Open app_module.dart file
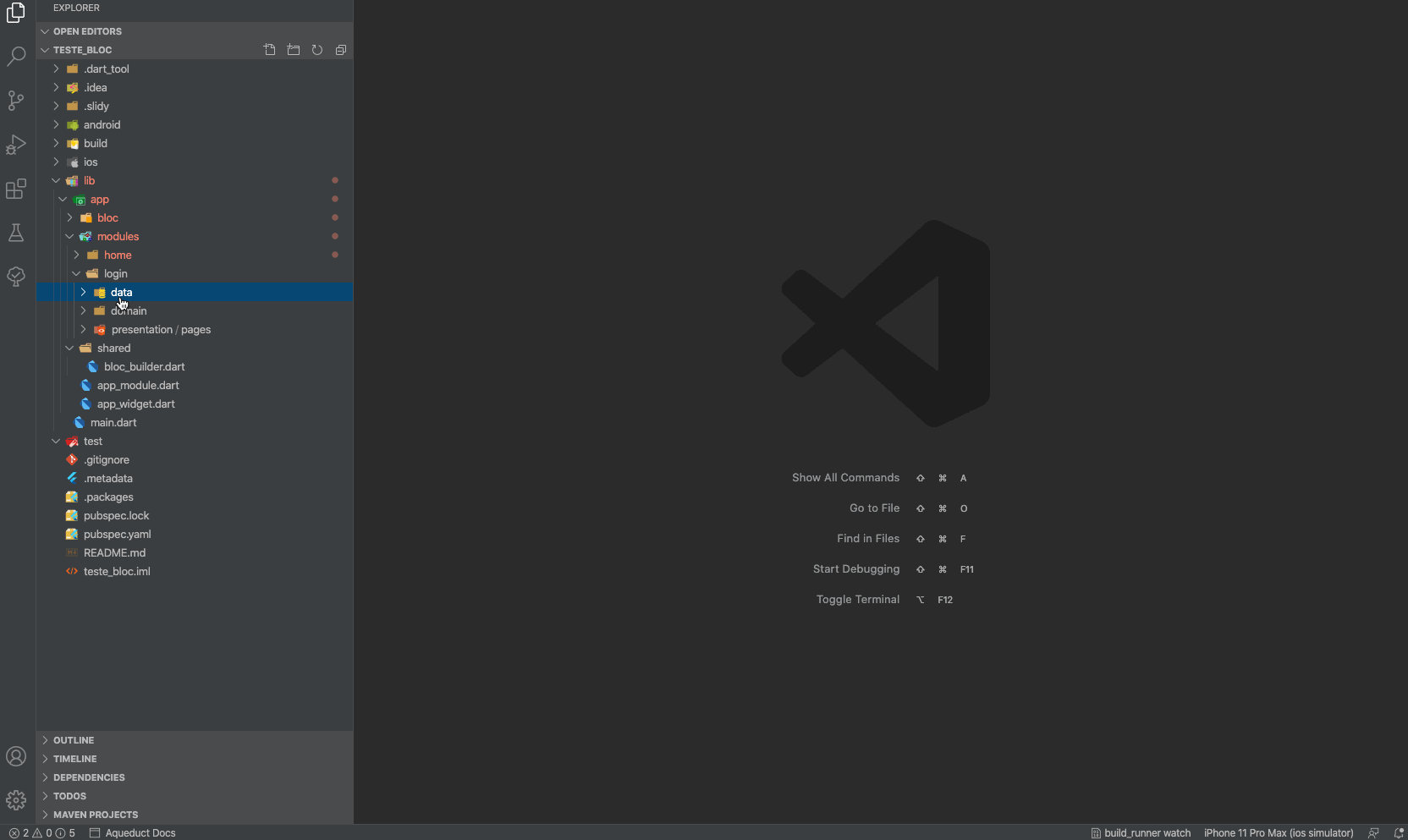Screen dimensions: 1408x840 pos(195,386)
